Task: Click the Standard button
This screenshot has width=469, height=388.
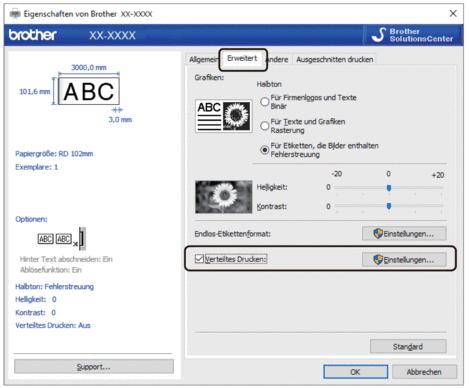Action: pyautogui.click(x=408, y=347)
